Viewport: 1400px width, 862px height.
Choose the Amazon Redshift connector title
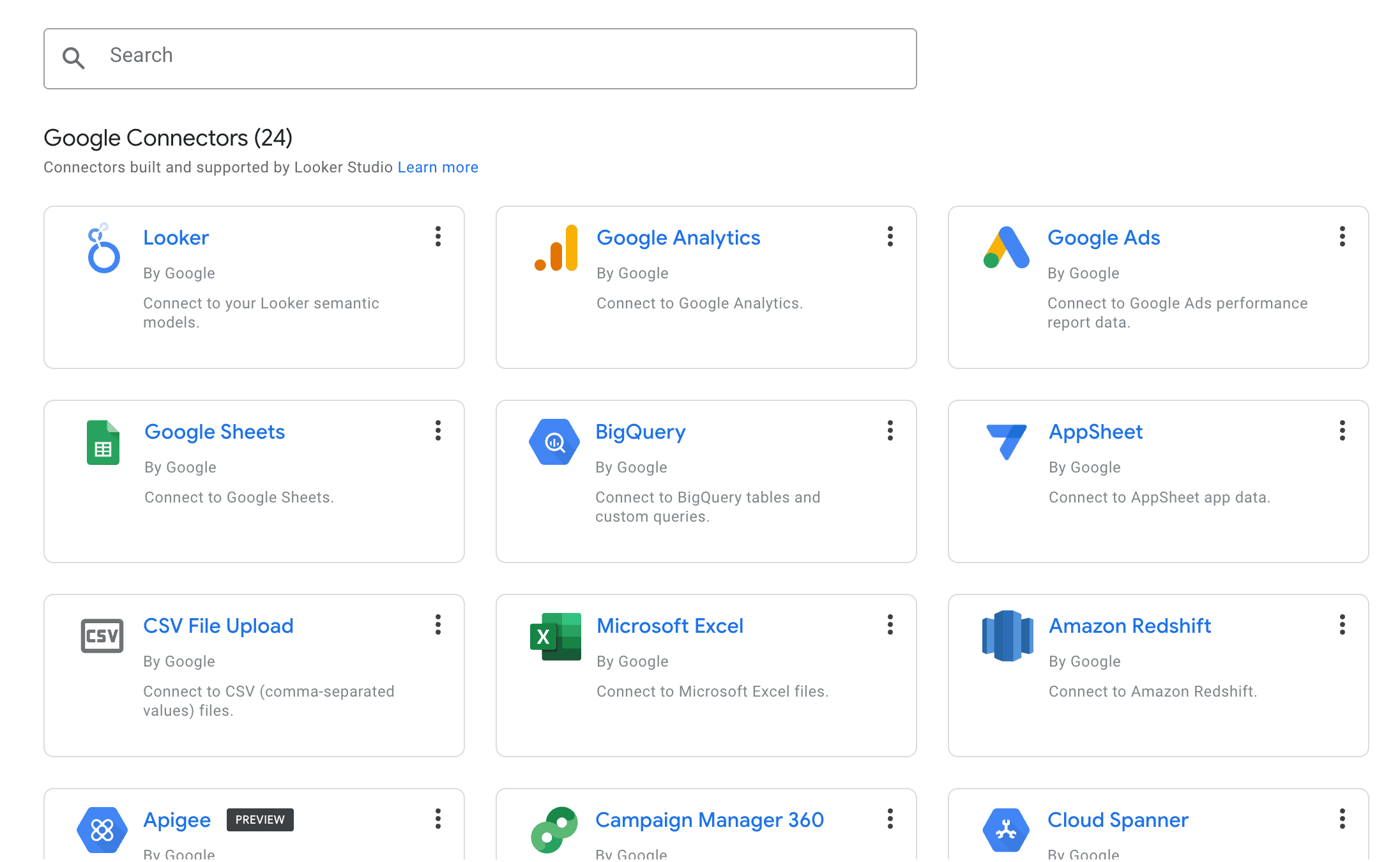[1130, 626]
